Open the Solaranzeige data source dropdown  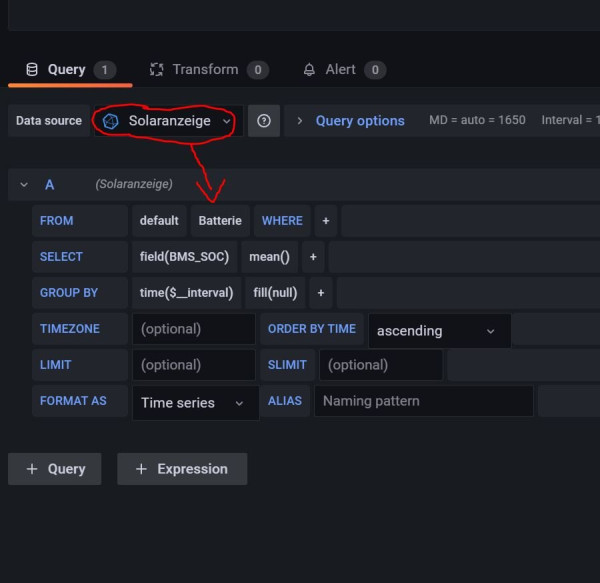tap(168, 121)
